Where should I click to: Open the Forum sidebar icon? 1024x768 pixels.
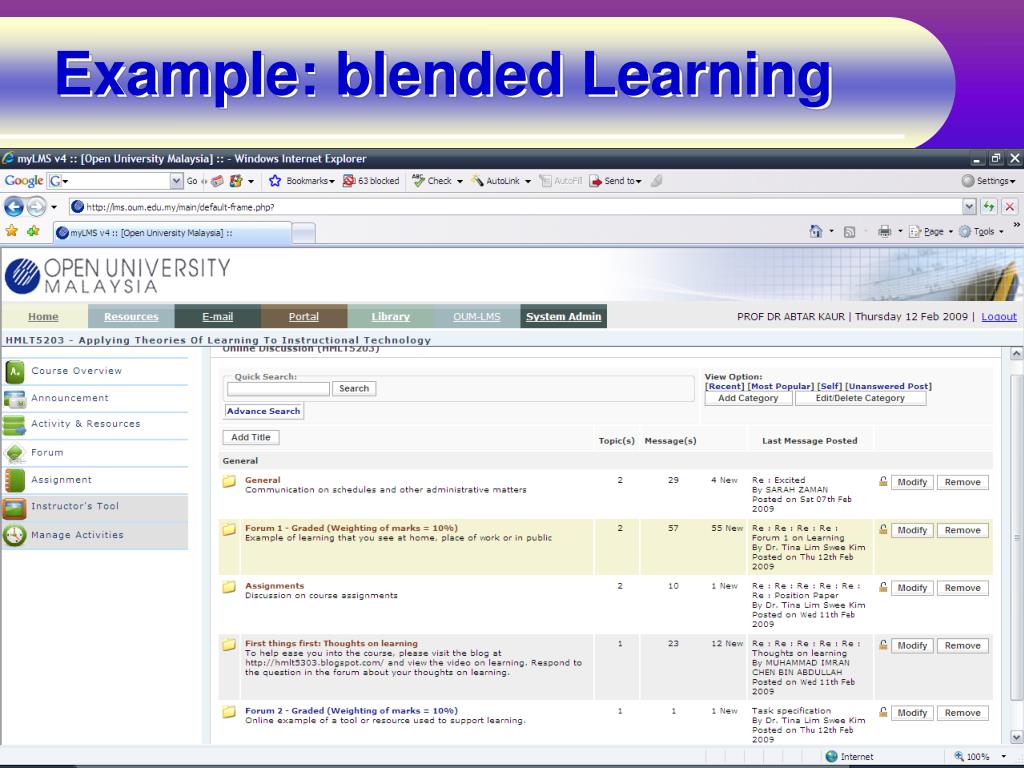tap(14, 453)
